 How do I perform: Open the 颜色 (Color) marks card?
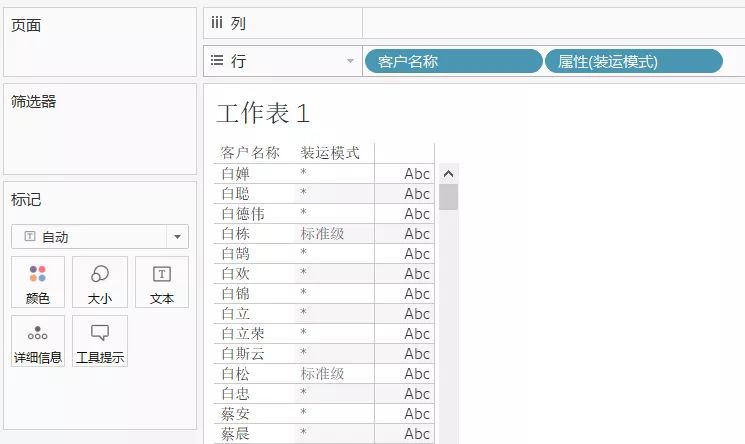click(x=38, y=282)
